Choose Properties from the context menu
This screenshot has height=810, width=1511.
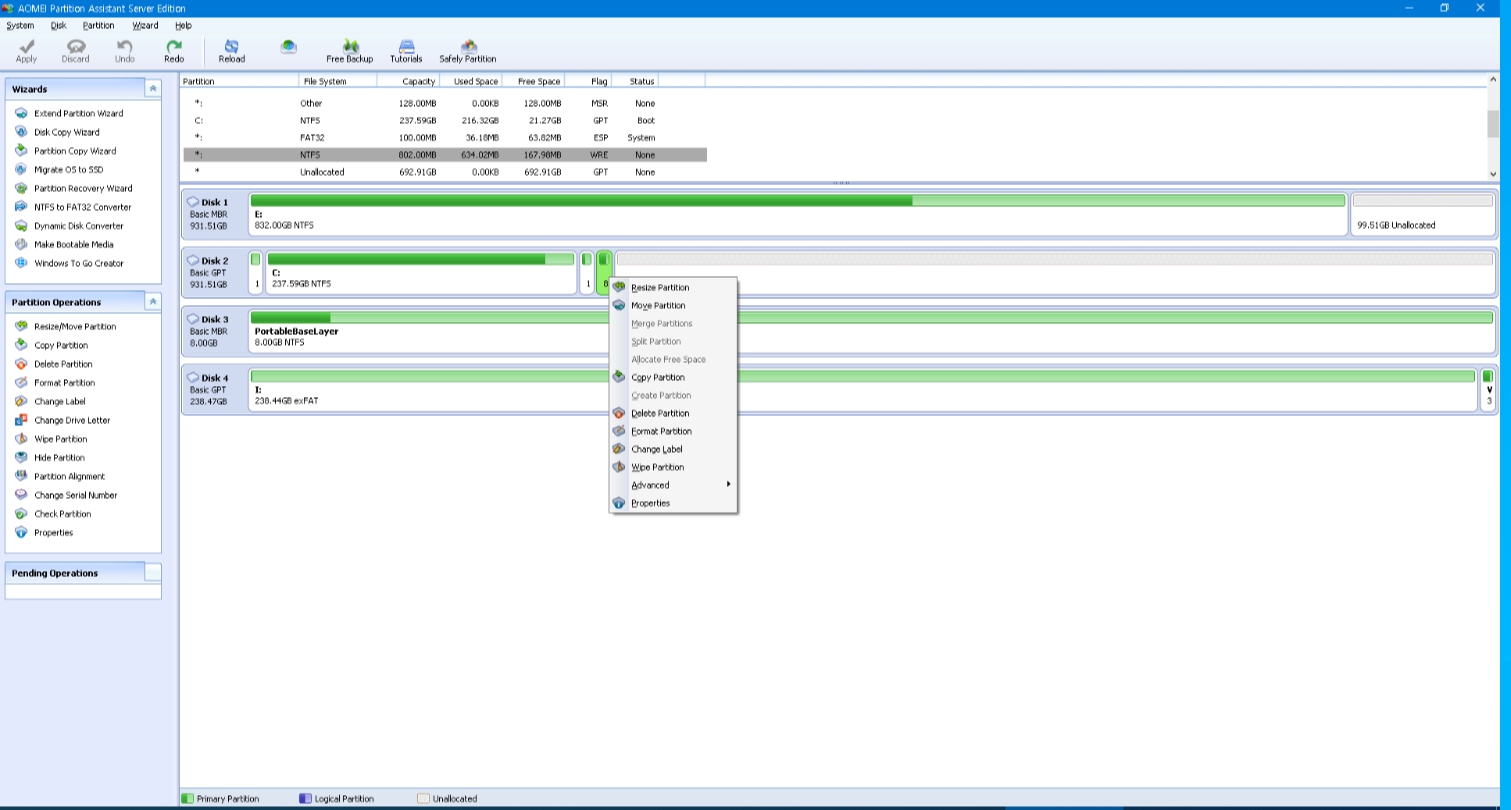(x=673, y=503)
